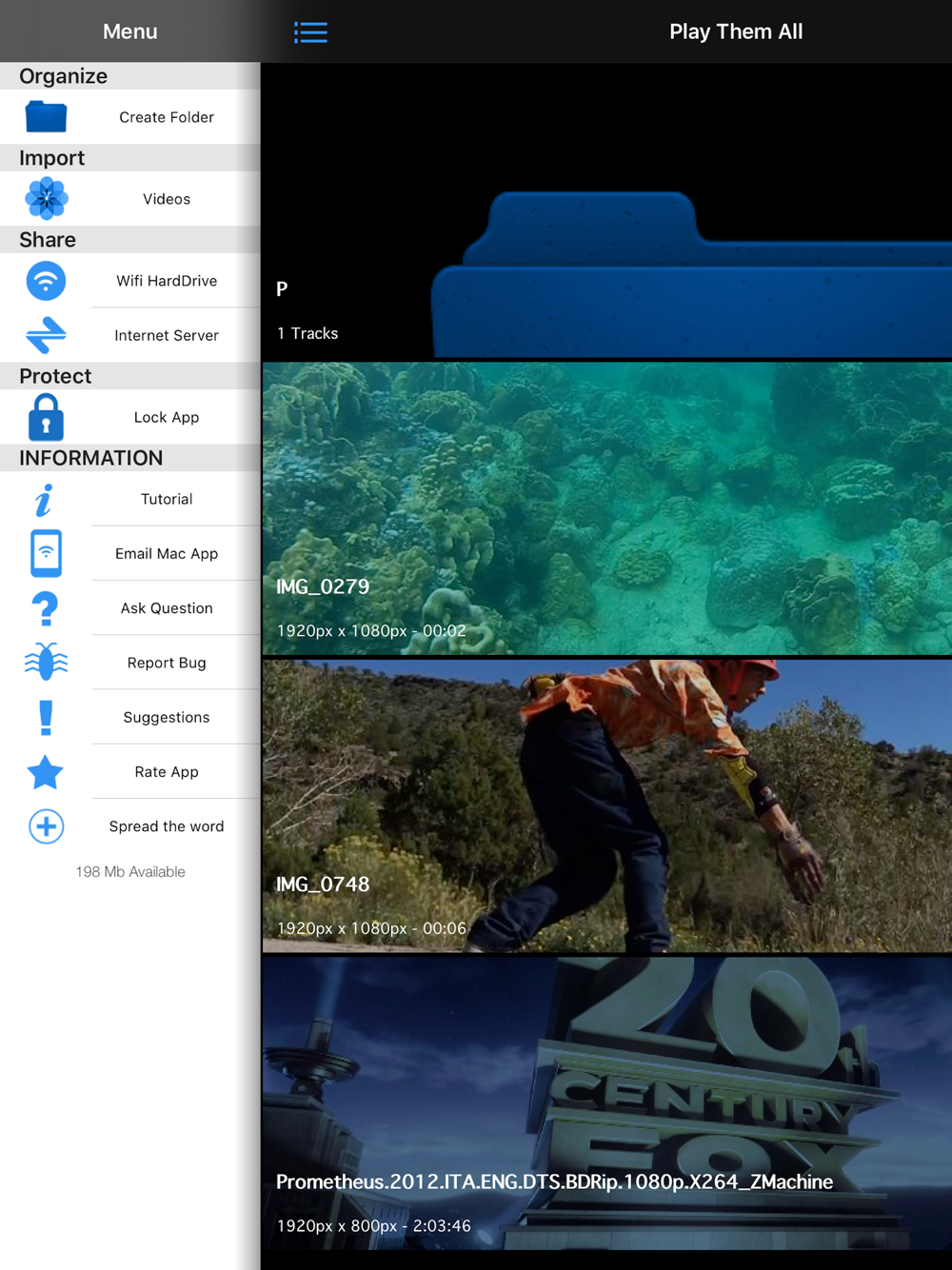Tap the question mark icon for Ask Question
Screen dimensions: 952x1270
pos(46,608)
